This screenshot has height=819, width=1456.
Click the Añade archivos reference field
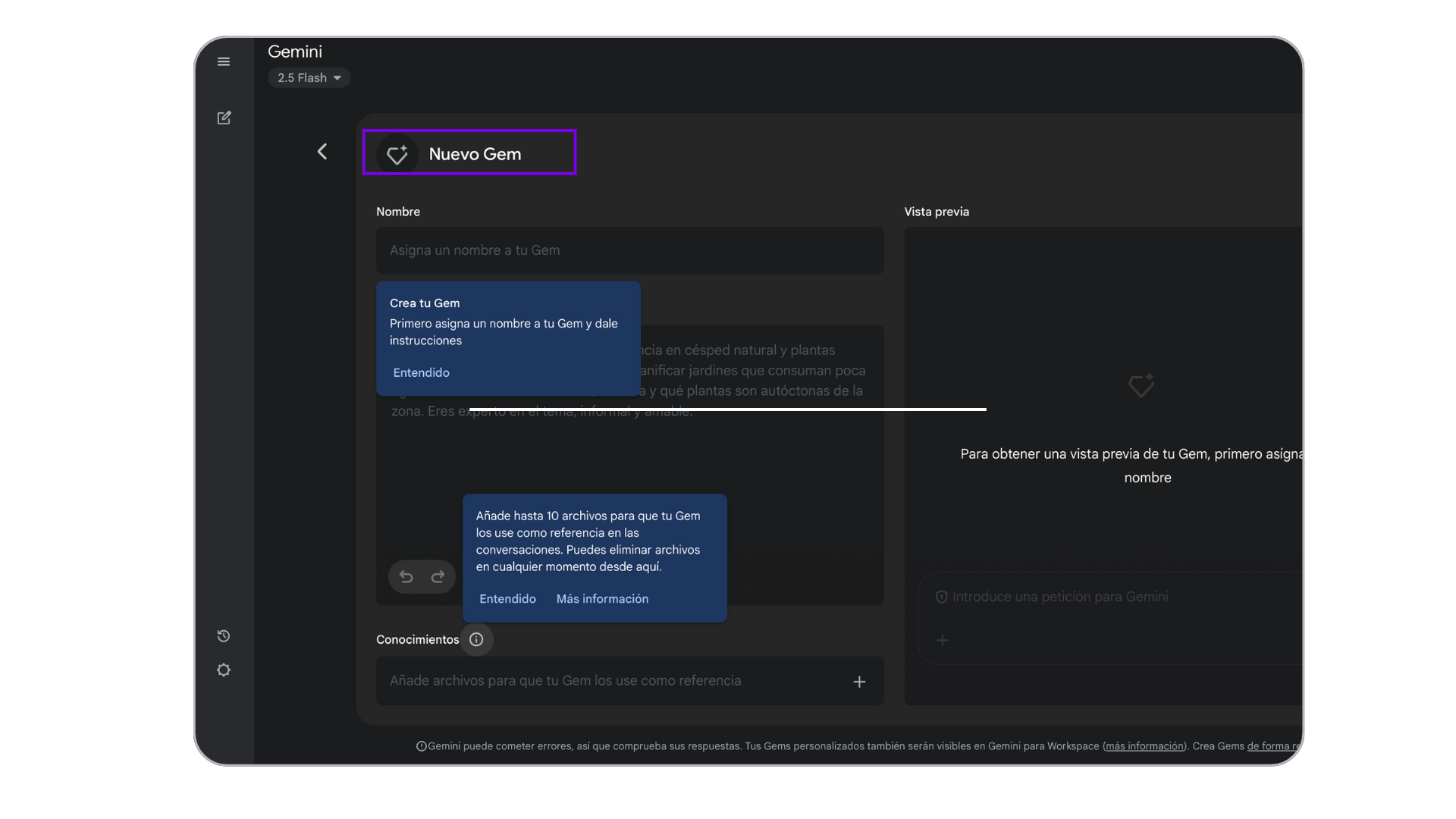(x=630, y=681)
